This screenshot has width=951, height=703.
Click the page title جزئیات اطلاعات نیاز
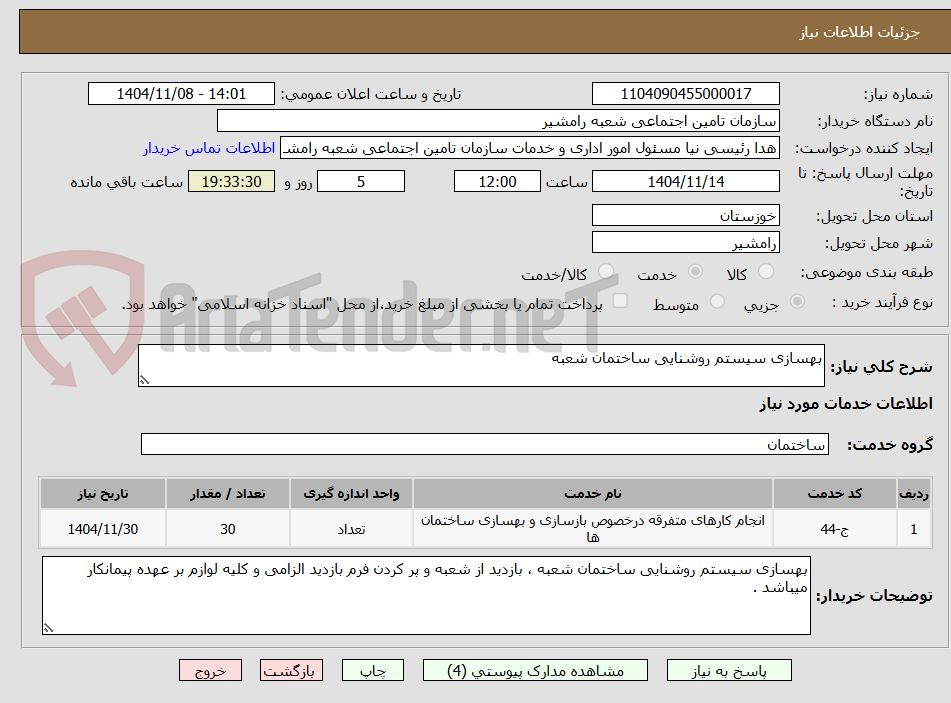point(859,32)
